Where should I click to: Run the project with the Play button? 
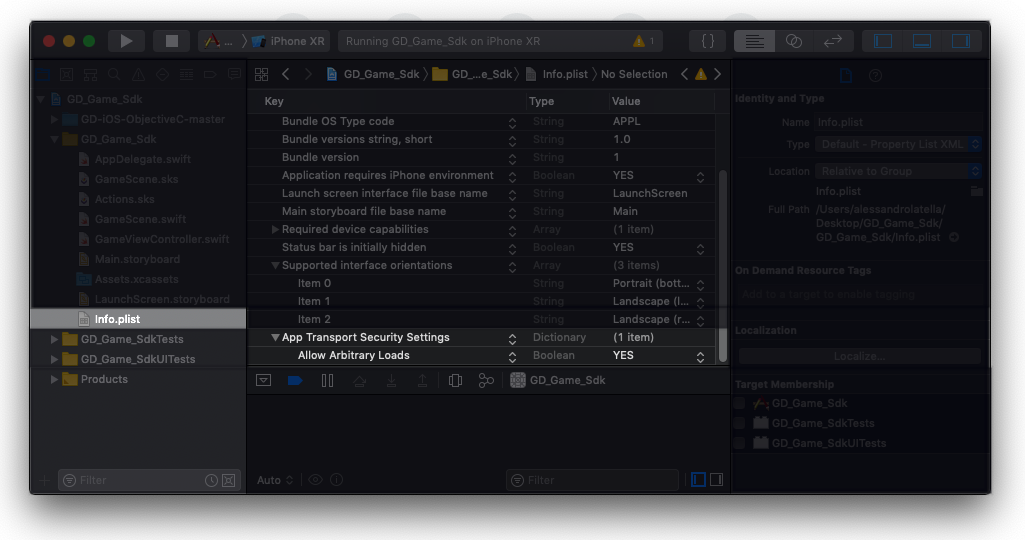pos(126,41)
